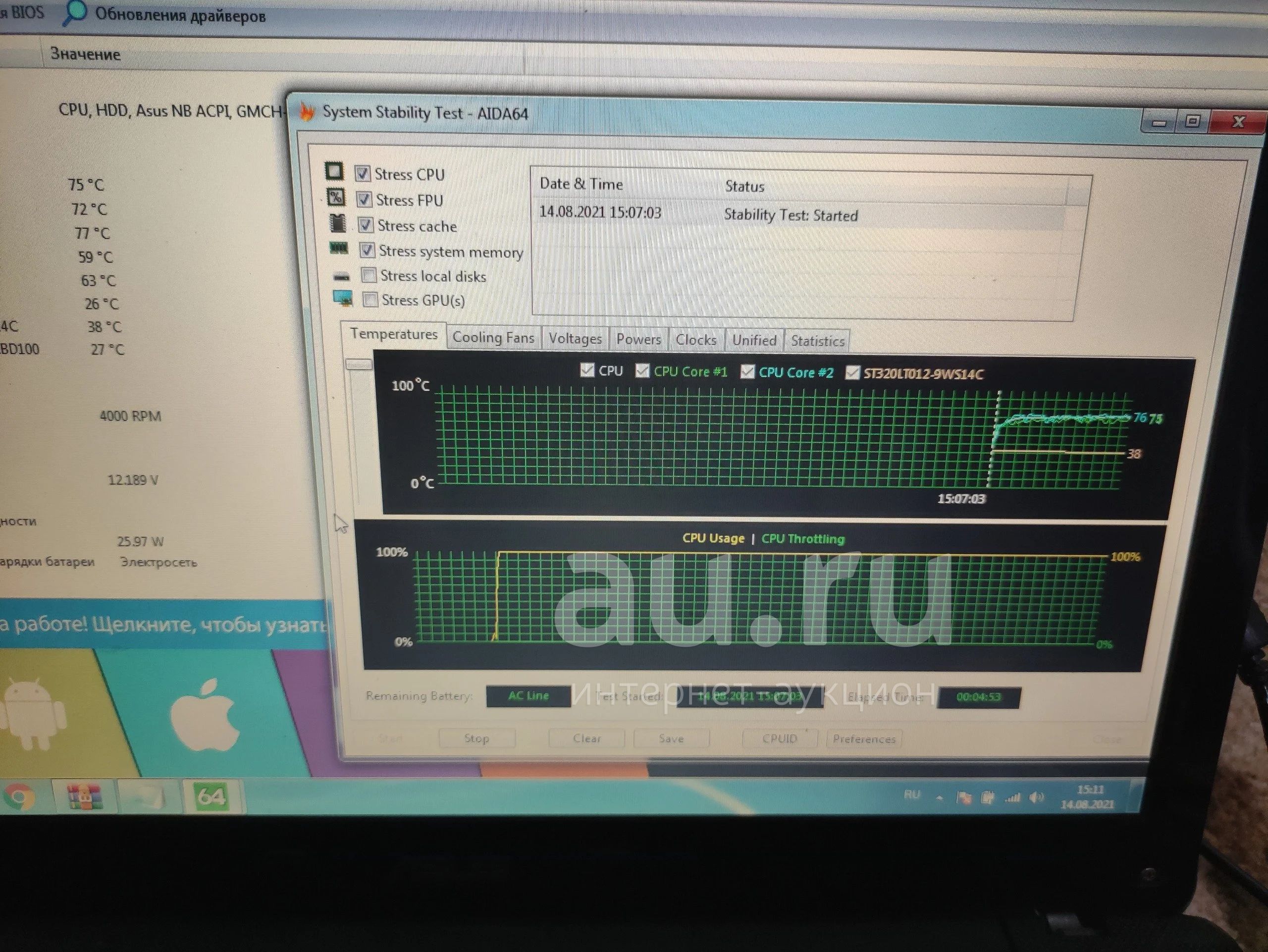This screenshot has width=1268, height=952.
Task: Open Chrome from the taskbar
Action: click(18, 796)
